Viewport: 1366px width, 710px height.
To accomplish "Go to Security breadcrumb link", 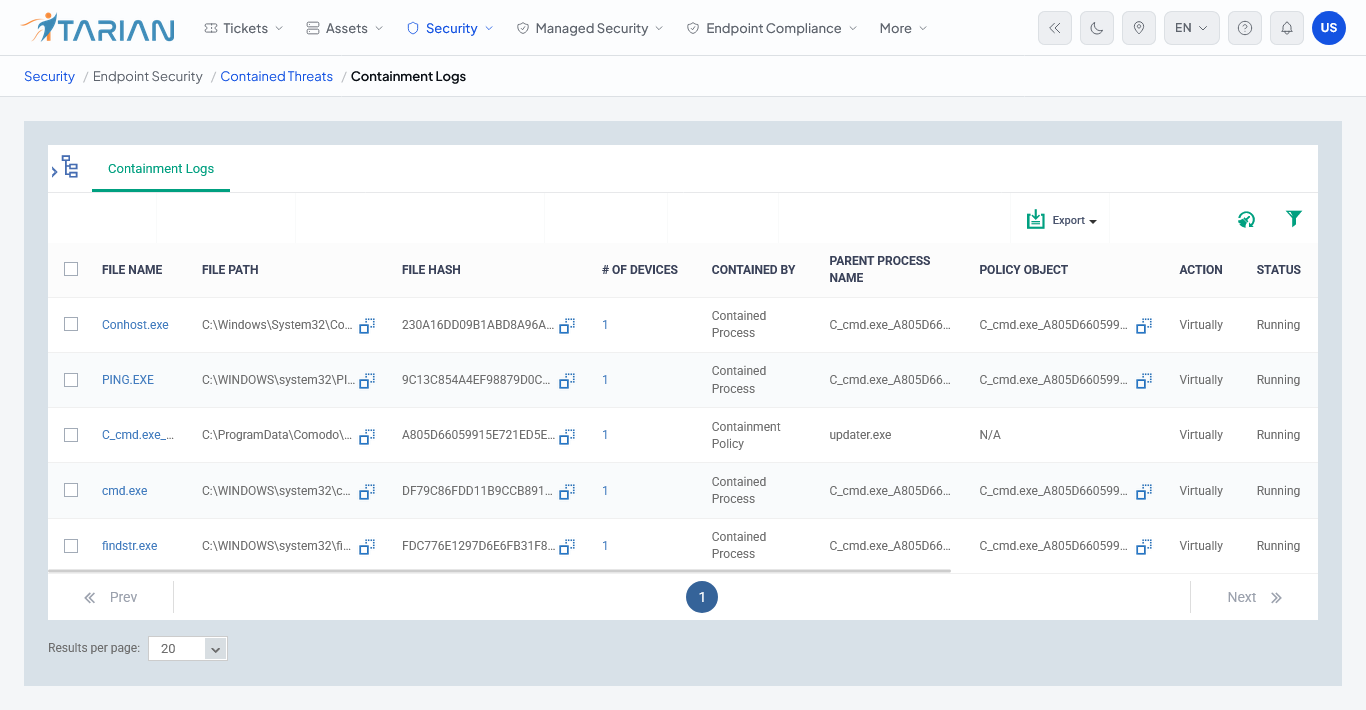I will [x=49, y=76].
